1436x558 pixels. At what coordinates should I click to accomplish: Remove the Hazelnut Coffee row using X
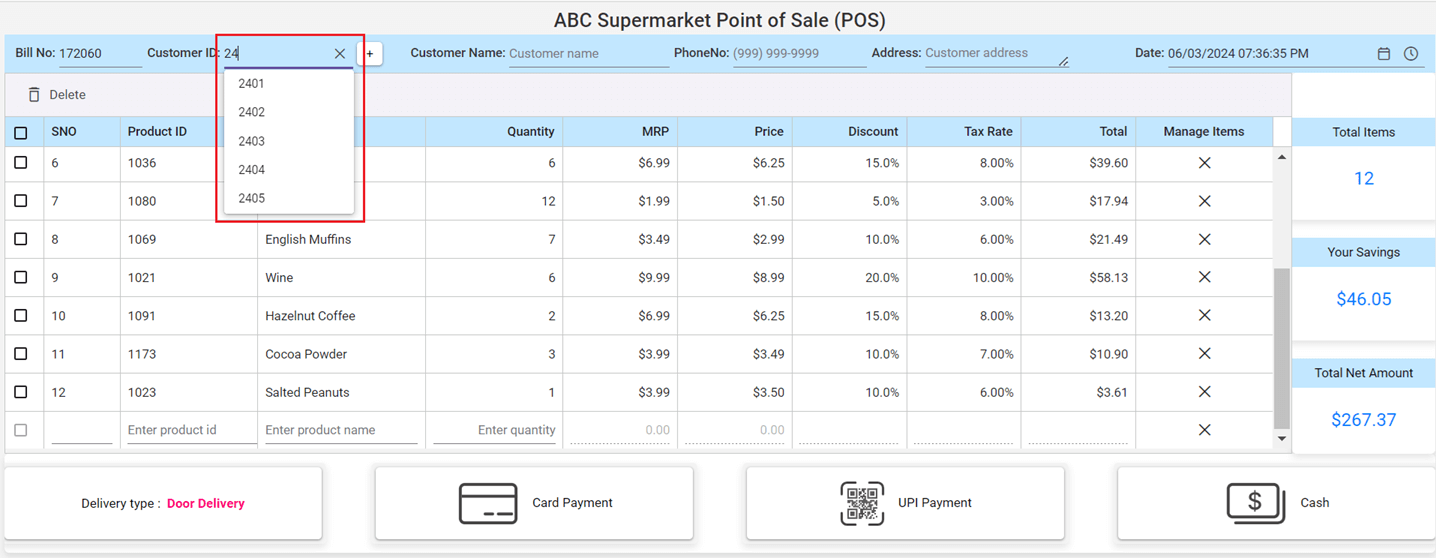pyautogui.click(x=1204, y=316)
